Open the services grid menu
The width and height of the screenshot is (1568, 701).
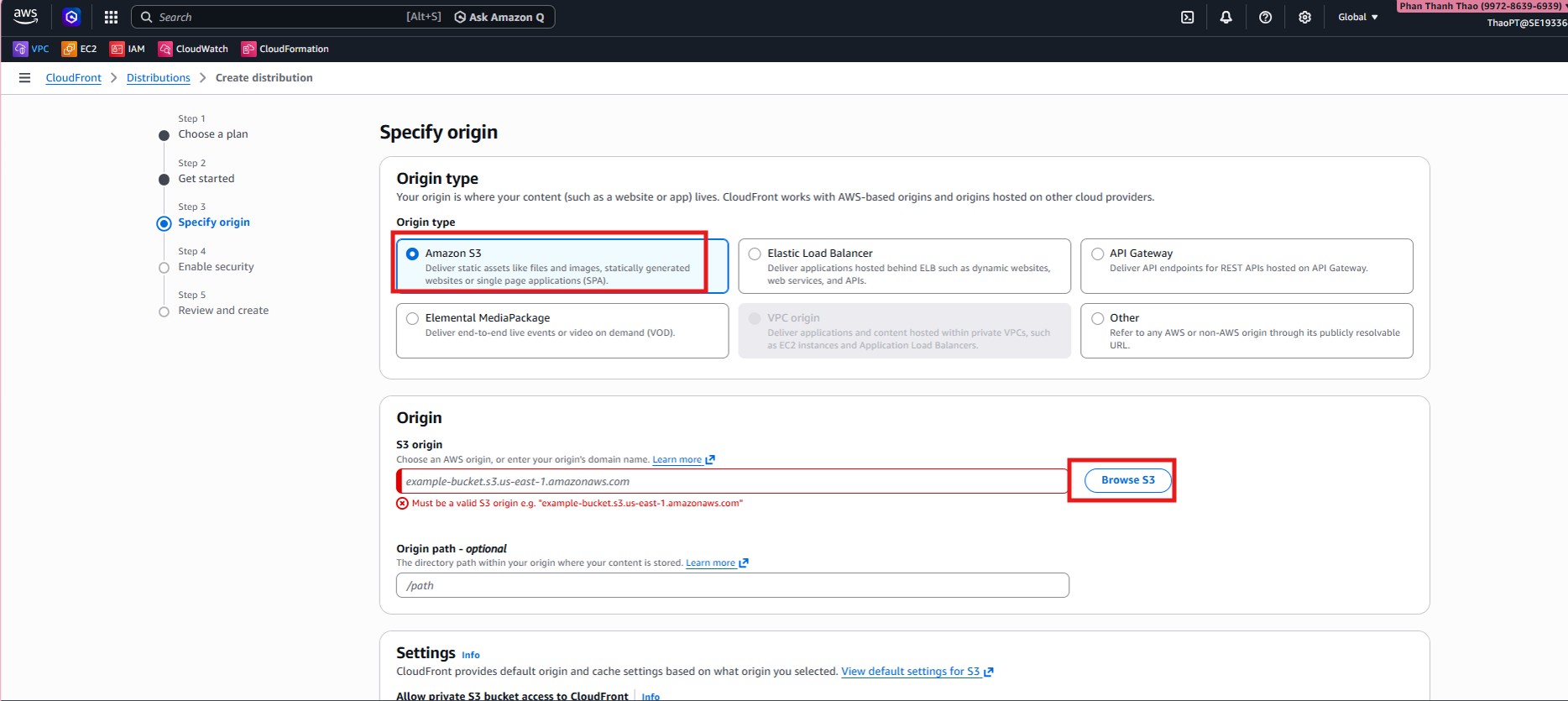(111, 17)
